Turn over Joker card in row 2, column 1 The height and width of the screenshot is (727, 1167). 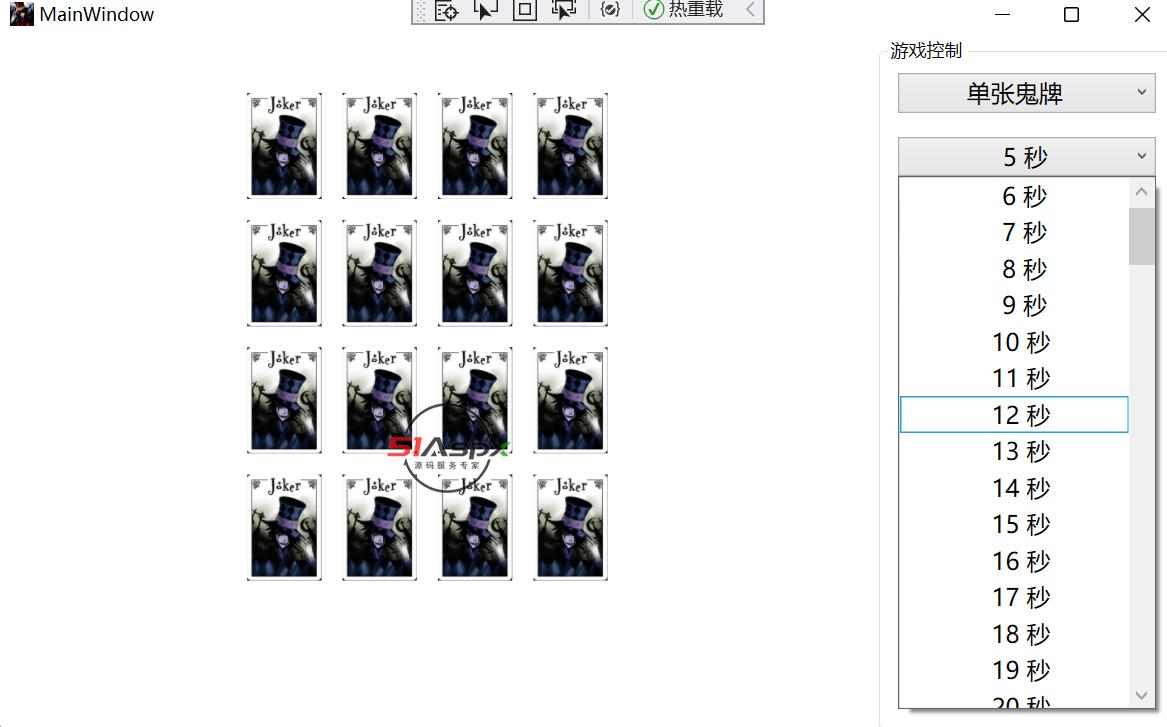point(284,273)
